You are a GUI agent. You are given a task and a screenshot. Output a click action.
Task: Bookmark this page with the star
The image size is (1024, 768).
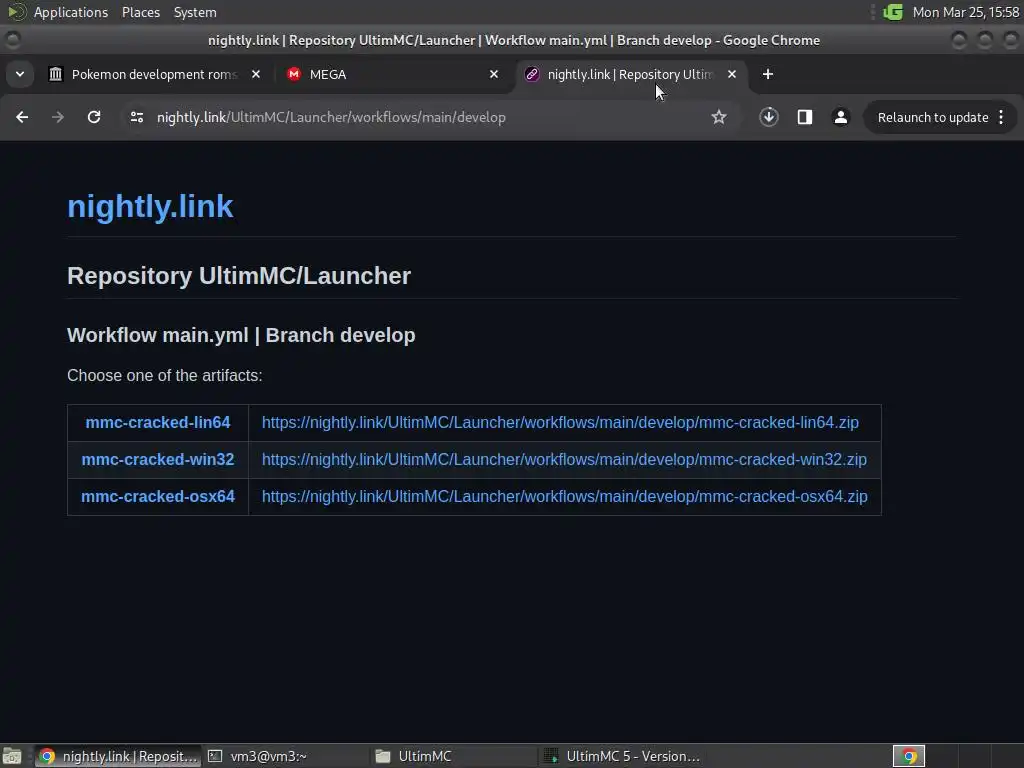coord(719,117)
